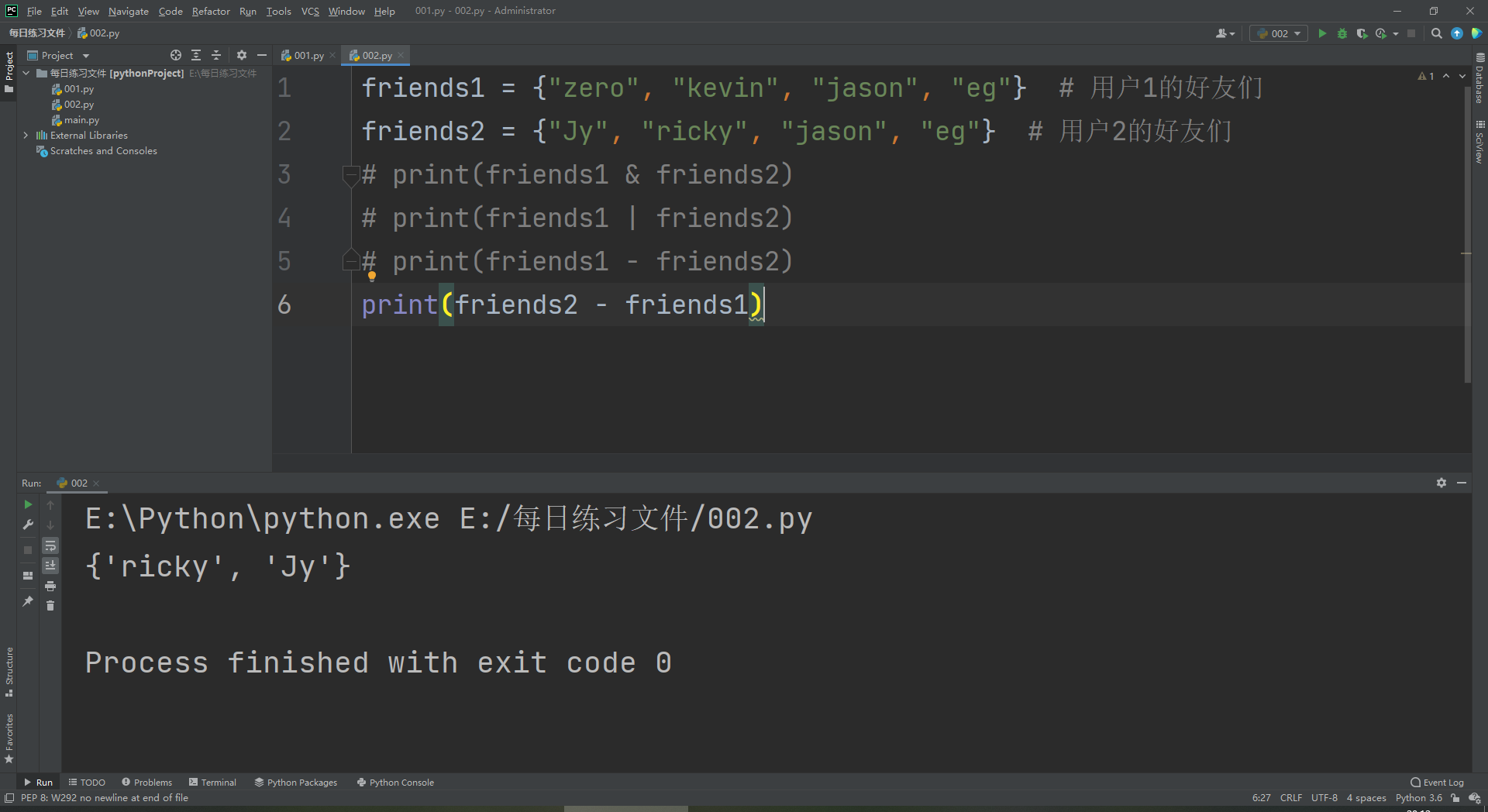This screenshot has height=812, width=1488.
Task: Click the up-the-stack-trace arrow in Run panel
Action: (50, 504)
